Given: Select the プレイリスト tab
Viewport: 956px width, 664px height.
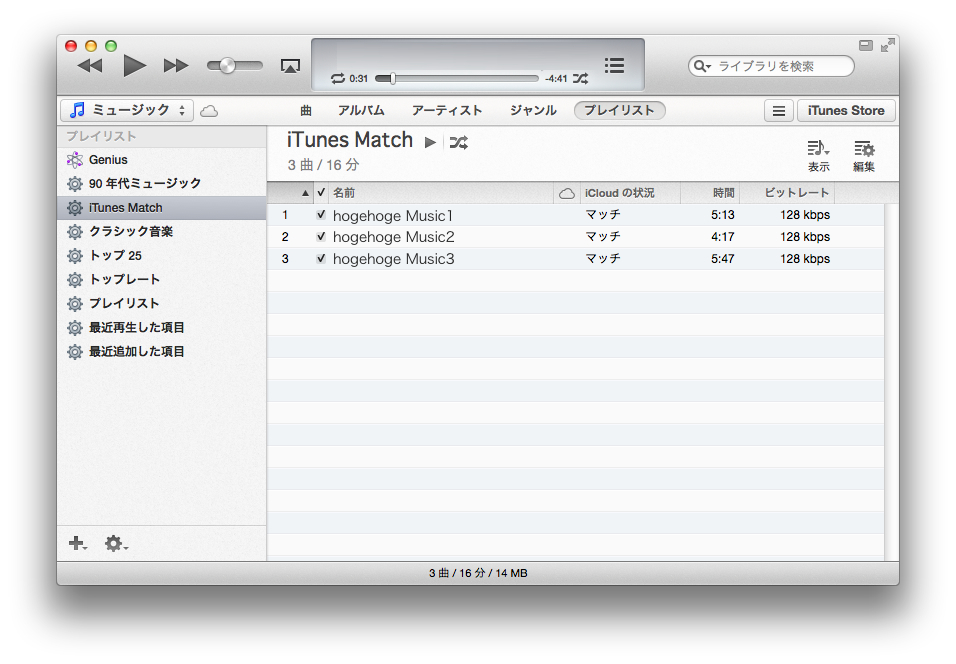Looking at the screenshot, I should coord(619,110).
